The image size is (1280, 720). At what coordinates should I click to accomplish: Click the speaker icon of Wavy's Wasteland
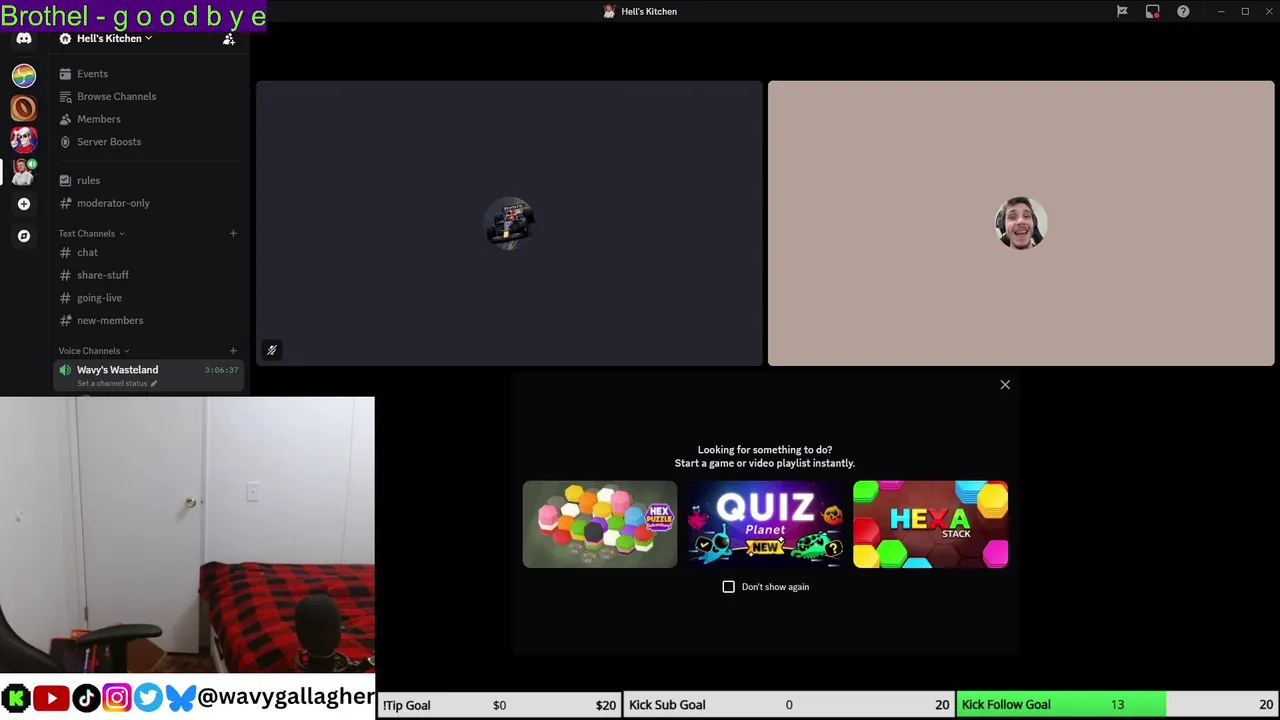point(65,370)
